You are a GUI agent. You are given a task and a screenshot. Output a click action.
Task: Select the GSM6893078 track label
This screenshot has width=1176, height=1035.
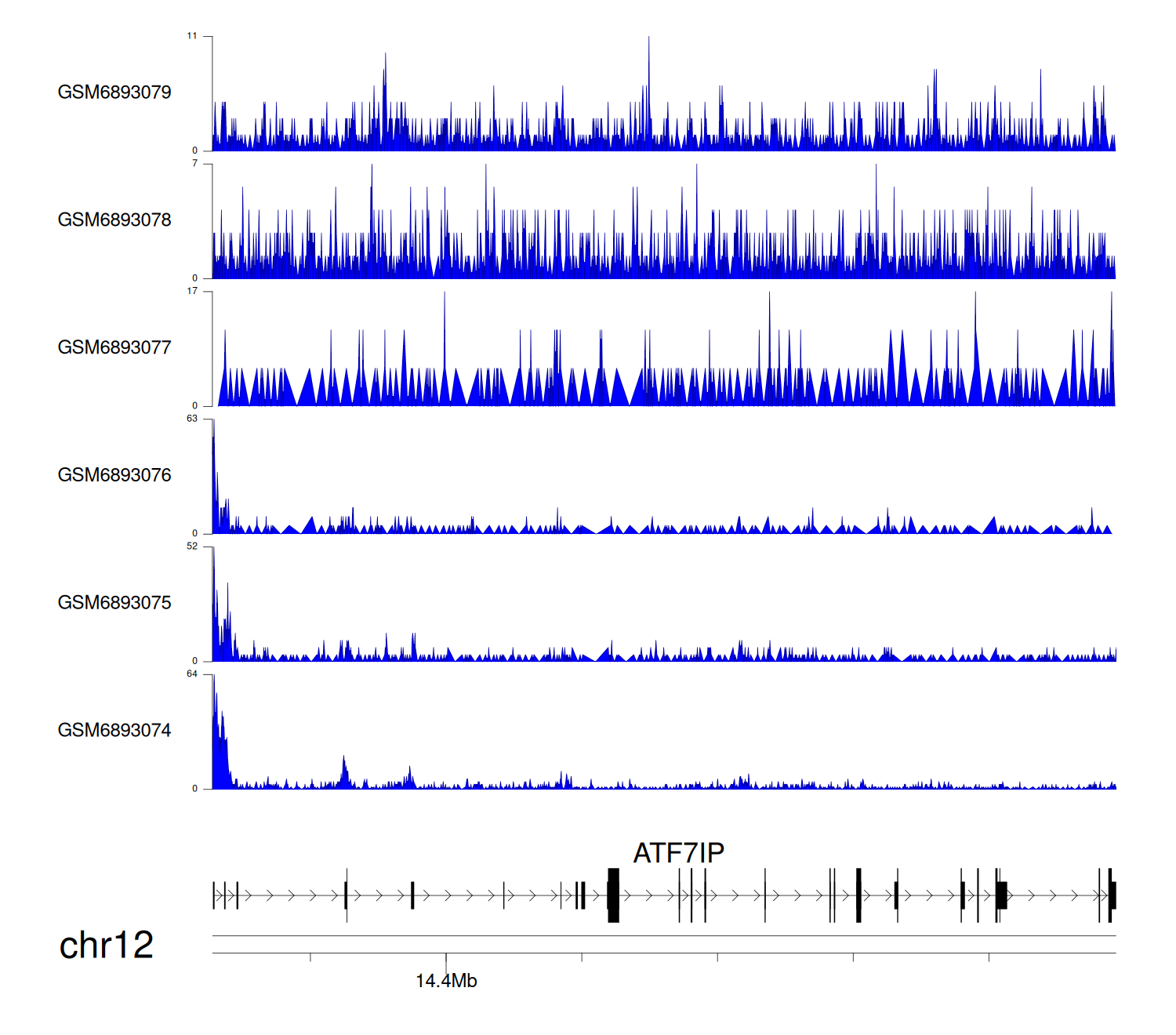click(114, 220)
